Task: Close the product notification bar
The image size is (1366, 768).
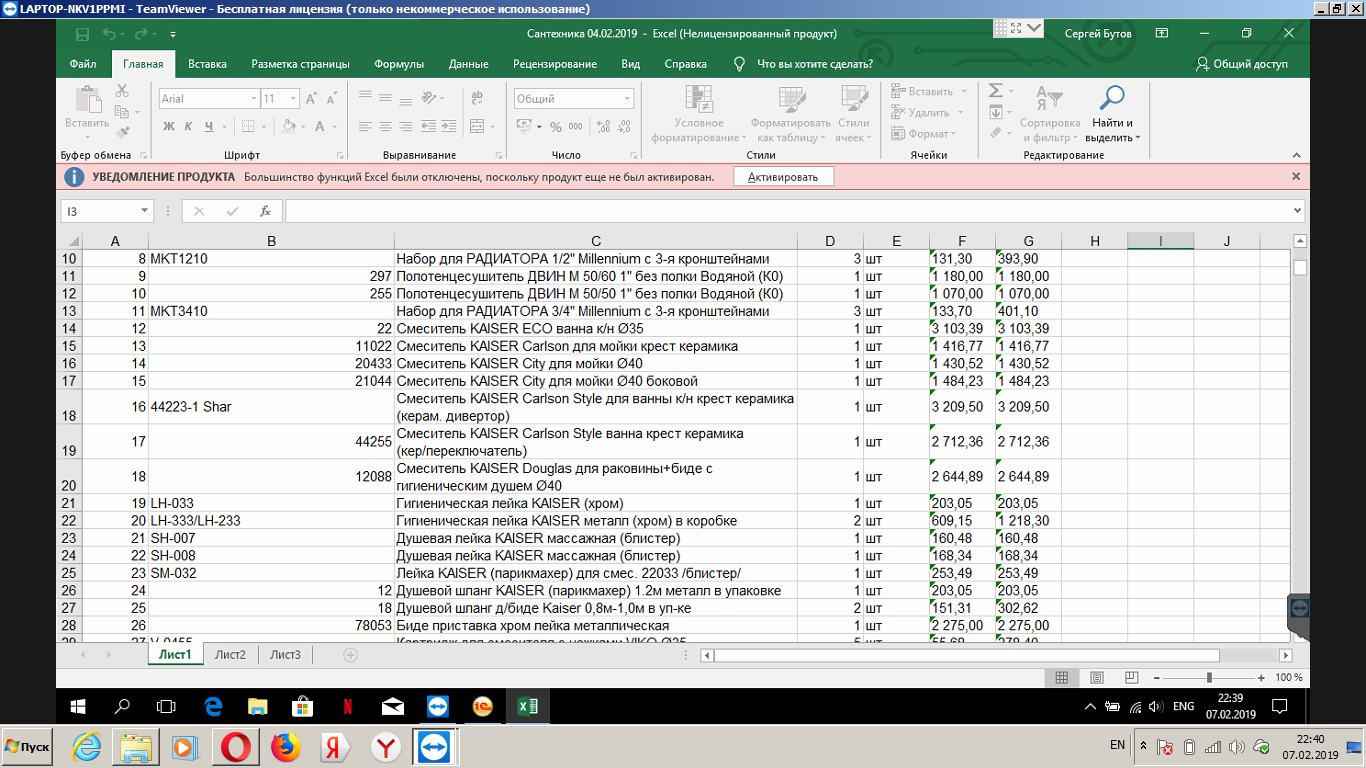Action: pos(1296,176)
